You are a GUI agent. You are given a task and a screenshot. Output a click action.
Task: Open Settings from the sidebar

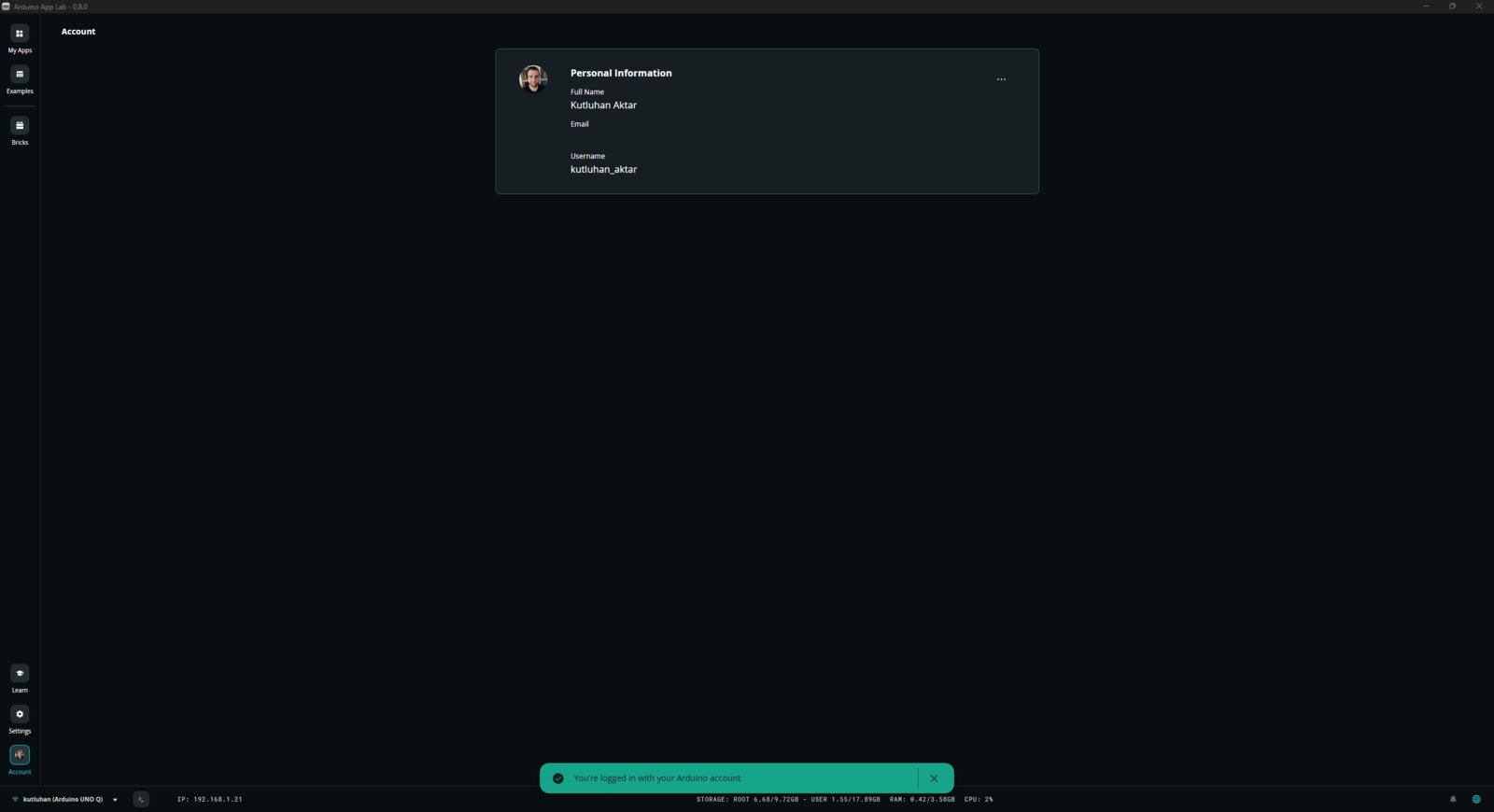[20, 720]
